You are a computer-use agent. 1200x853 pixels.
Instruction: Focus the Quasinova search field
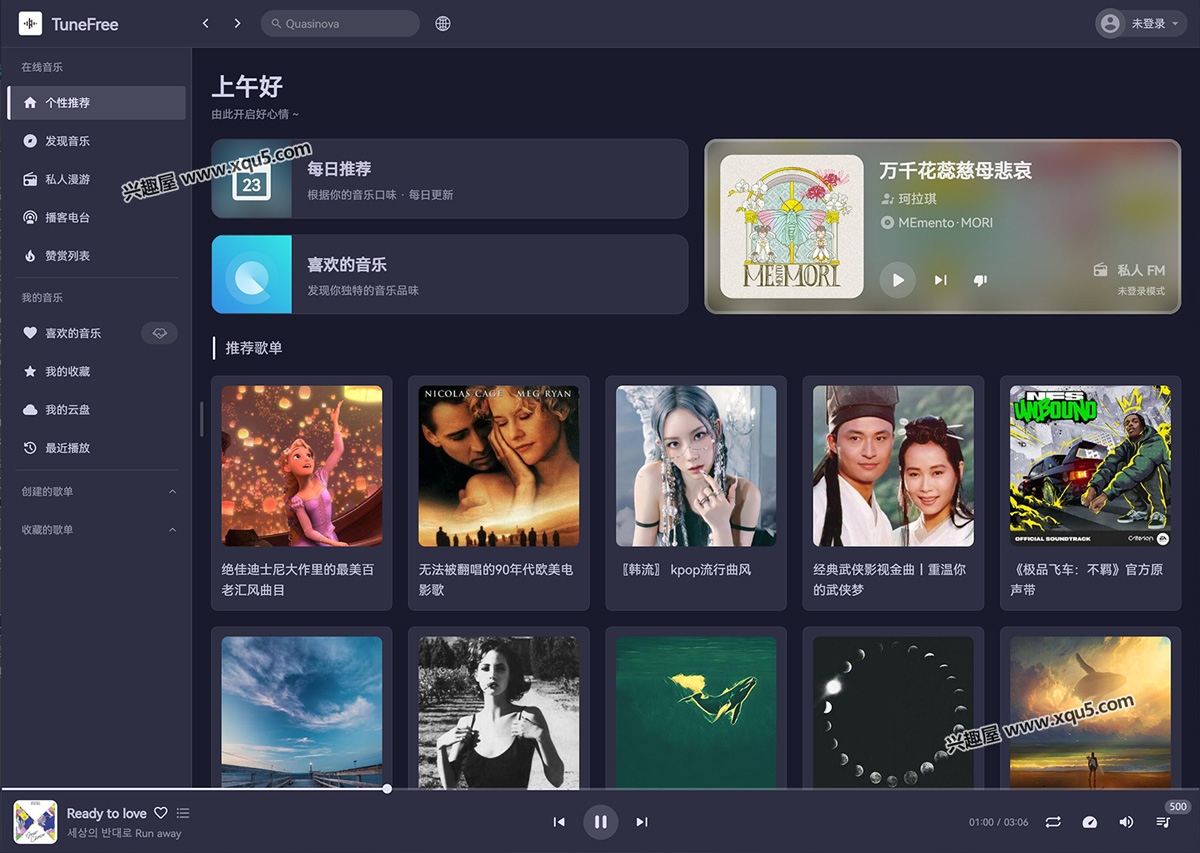point(340,23)
